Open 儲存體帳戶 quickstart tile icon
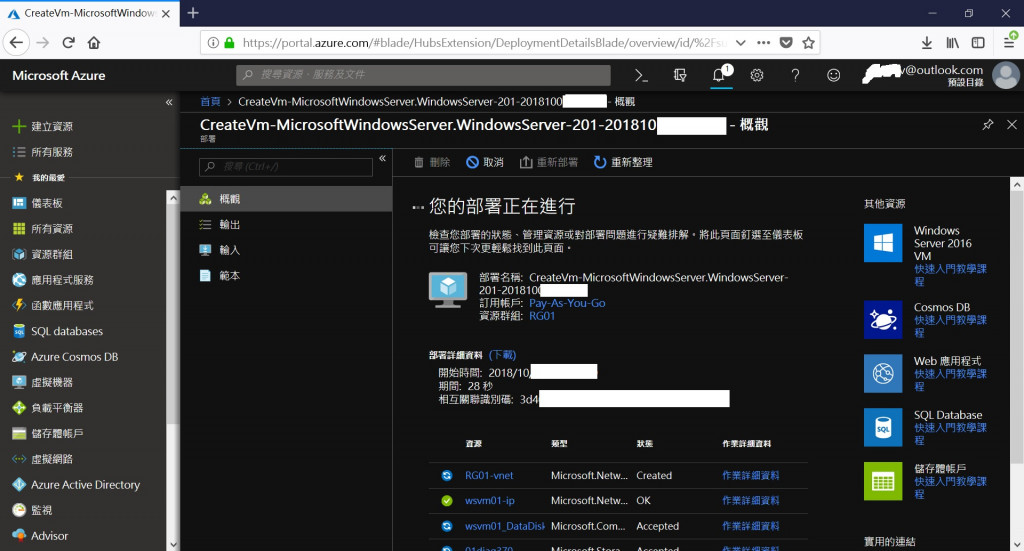This screenshot has height=551, width=1024. (883, 481)
